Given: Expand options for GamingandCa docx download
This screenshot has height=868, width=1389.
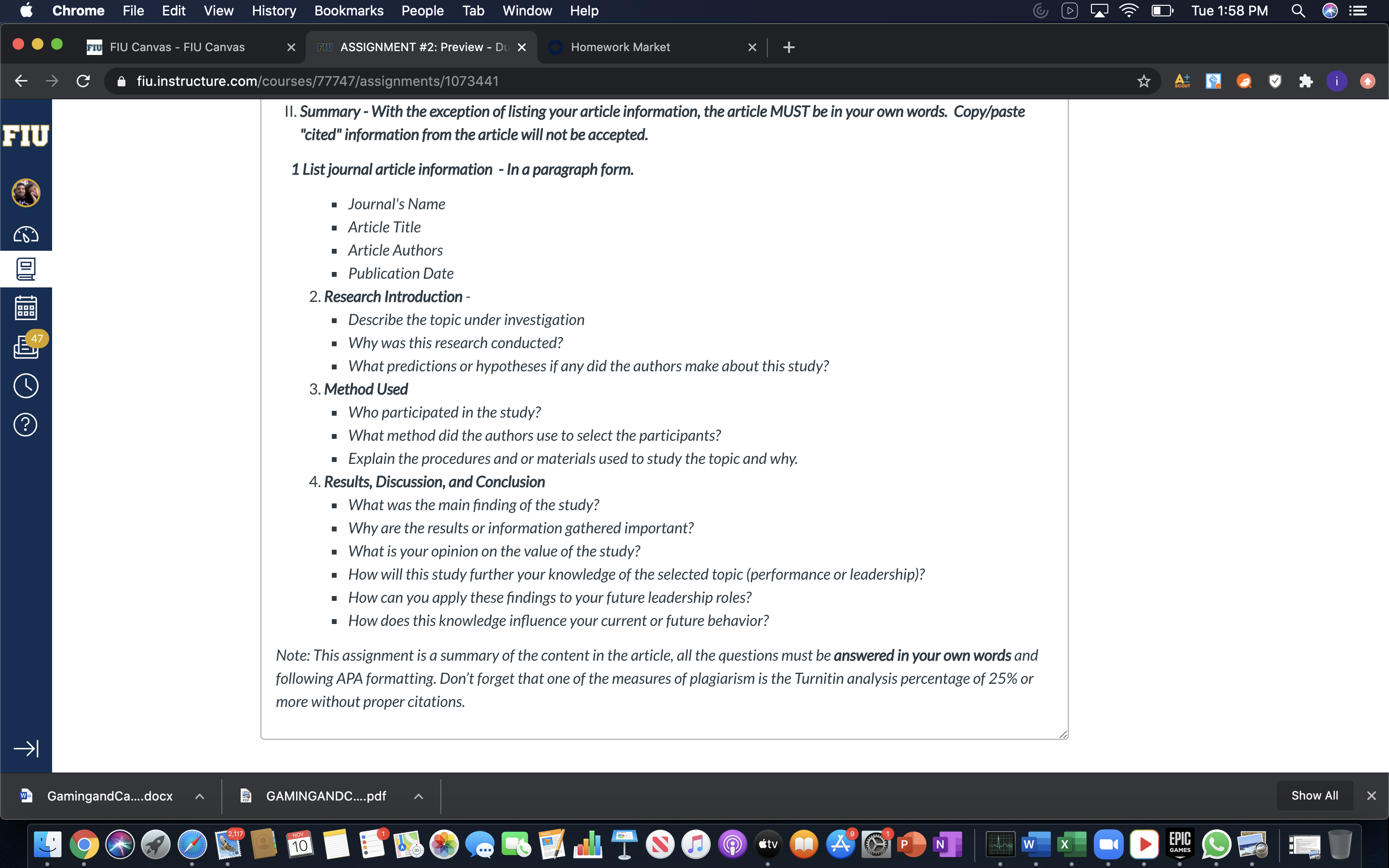Looking at the screenshot, I should pyautogui.click(x=200, y=796).
